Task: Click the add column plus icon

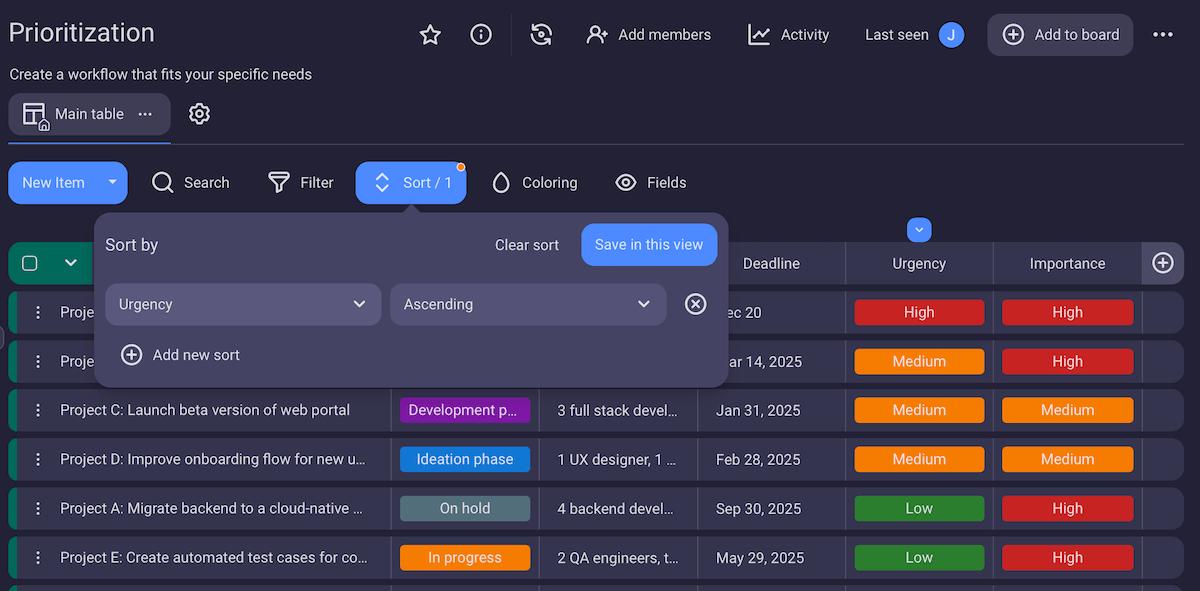Action: click(1162, 263)
